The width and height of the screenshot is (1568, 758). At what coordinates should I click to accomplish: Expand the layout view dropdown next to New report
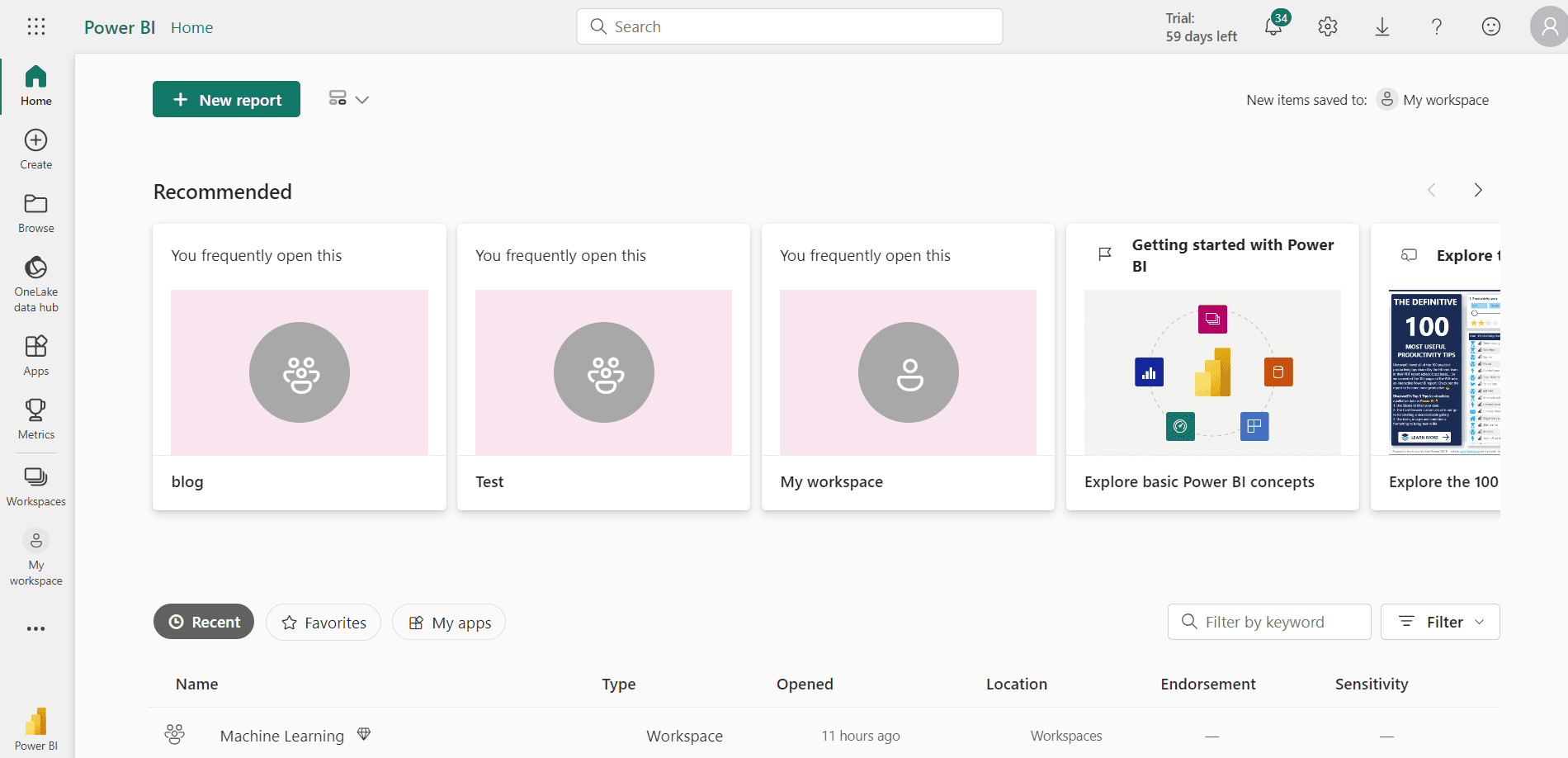[348, 99]
